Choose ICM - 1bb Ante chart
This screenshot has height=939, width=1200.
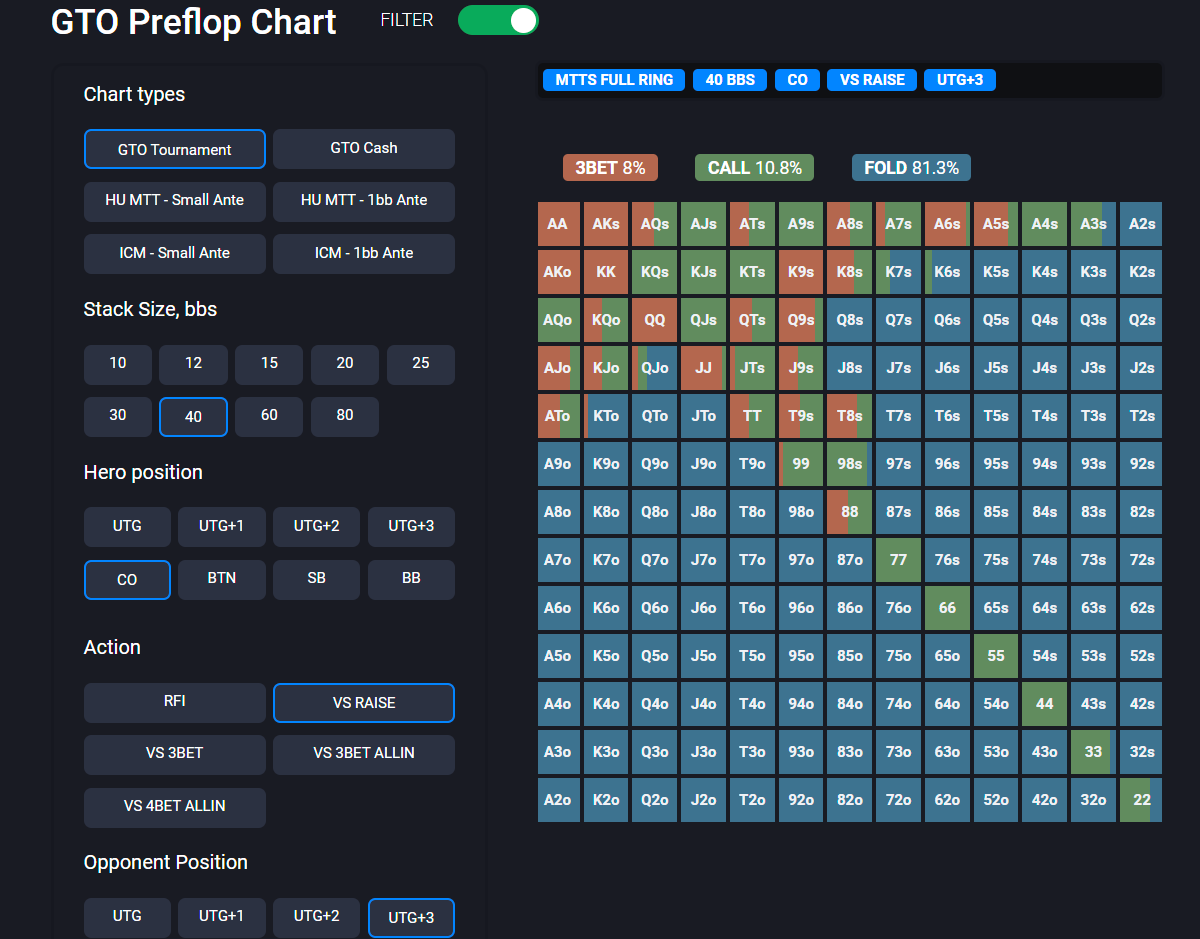[x=364, y=253]
